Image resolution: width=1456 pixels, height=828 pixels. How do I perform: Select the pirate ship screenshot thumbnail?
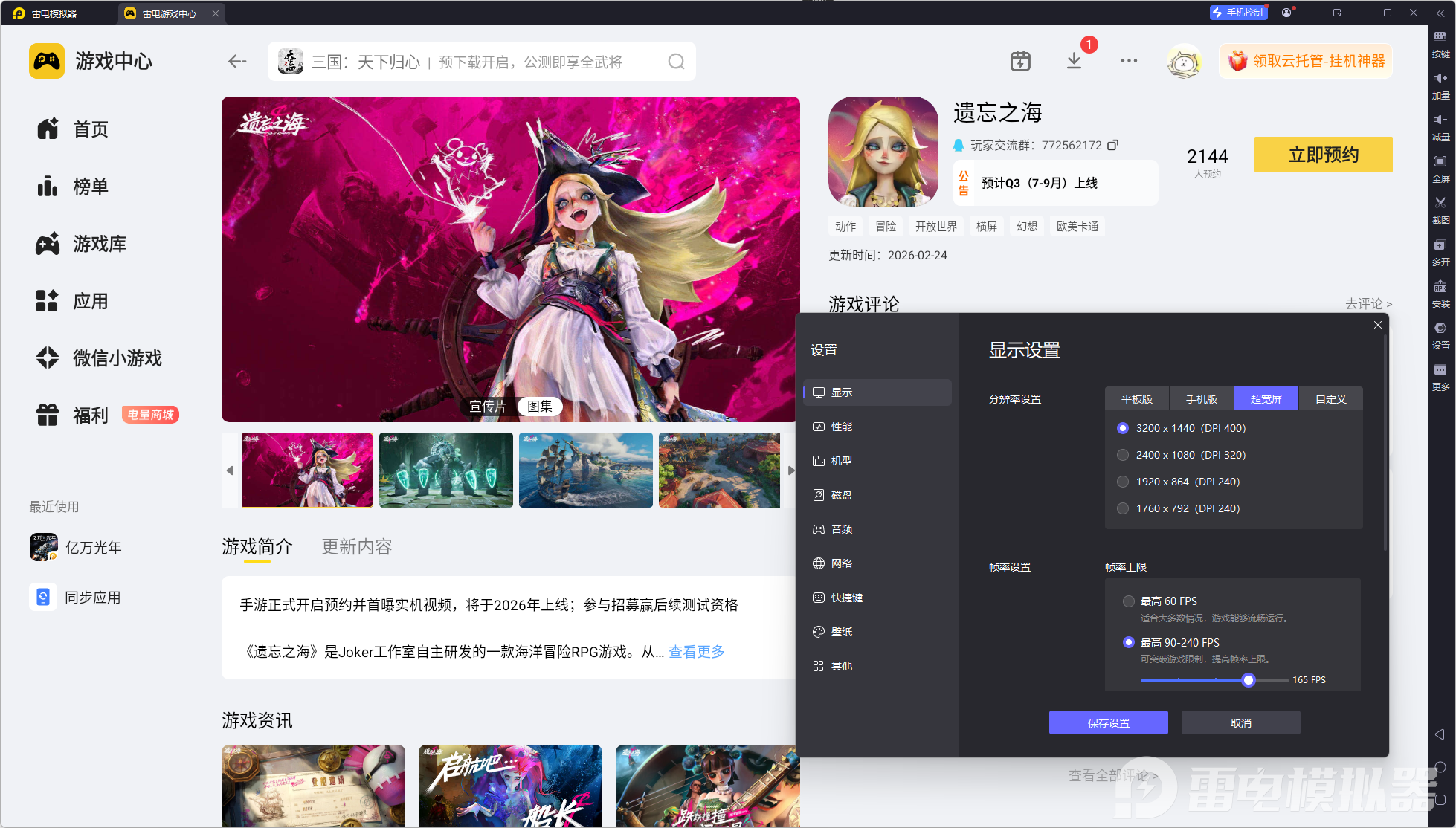[585, 470]
